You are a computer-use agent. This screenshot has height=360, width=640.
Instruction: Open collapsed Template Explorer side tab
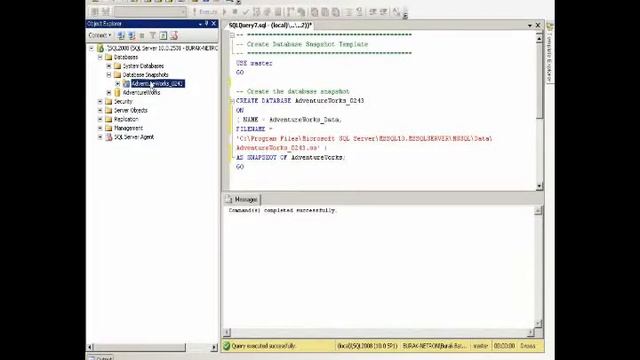(x=550, y=53)
